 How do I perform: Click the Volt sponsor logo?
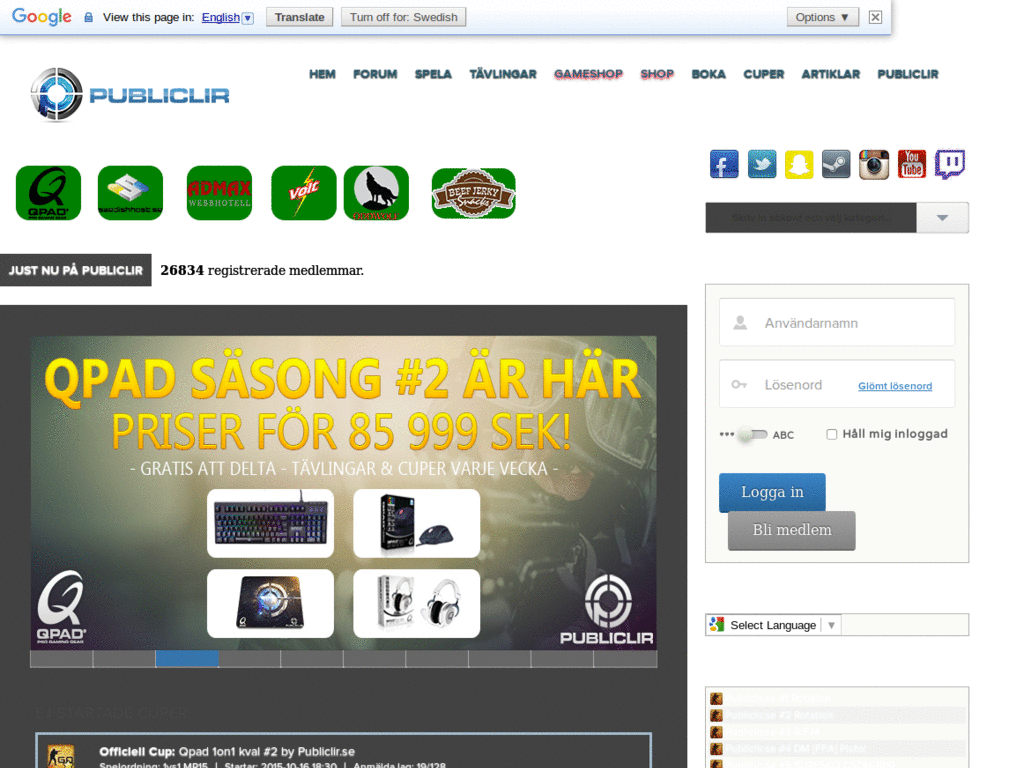pos(304,193)
